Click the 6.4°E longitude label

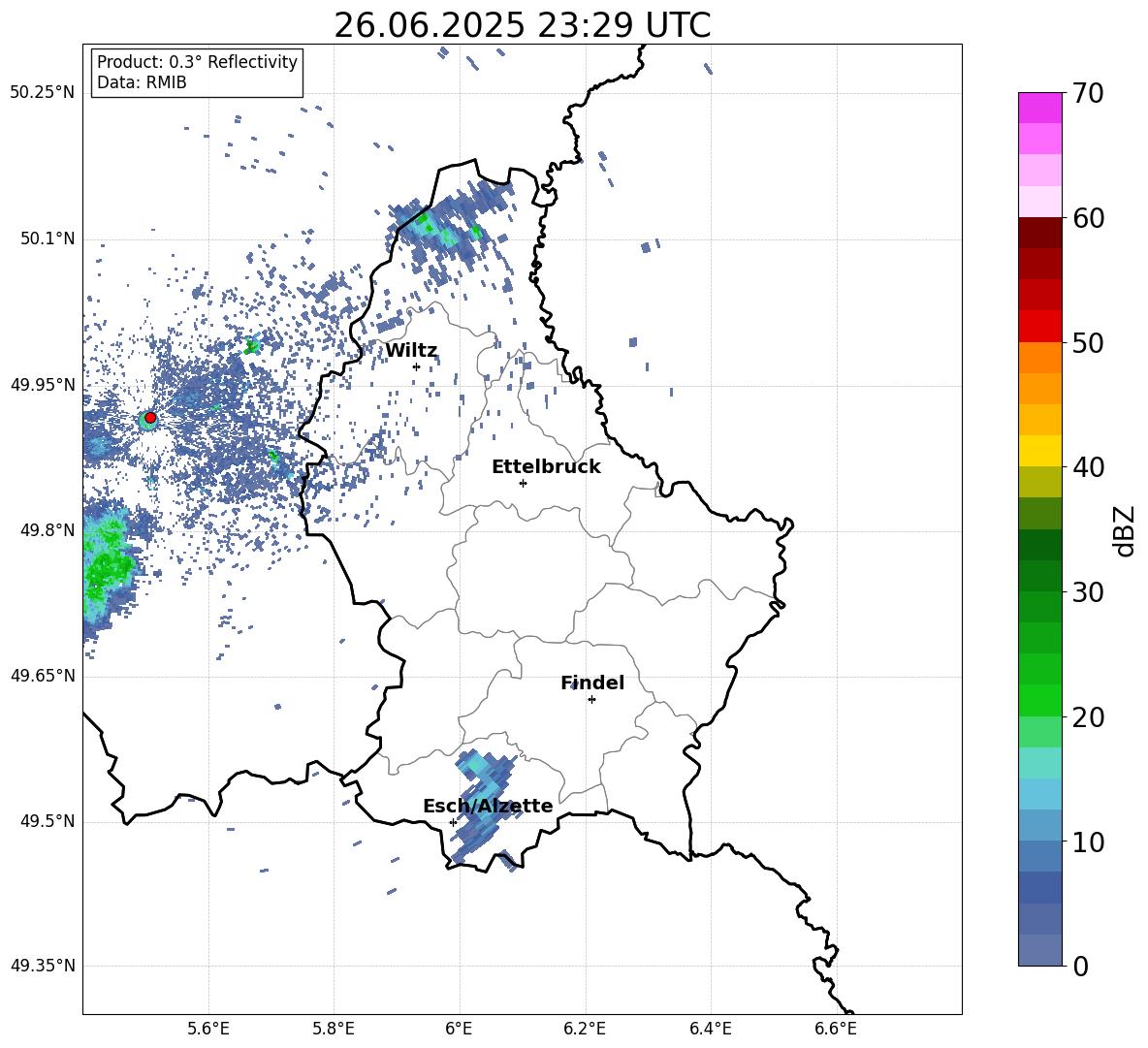click(x=710, y=1029)
